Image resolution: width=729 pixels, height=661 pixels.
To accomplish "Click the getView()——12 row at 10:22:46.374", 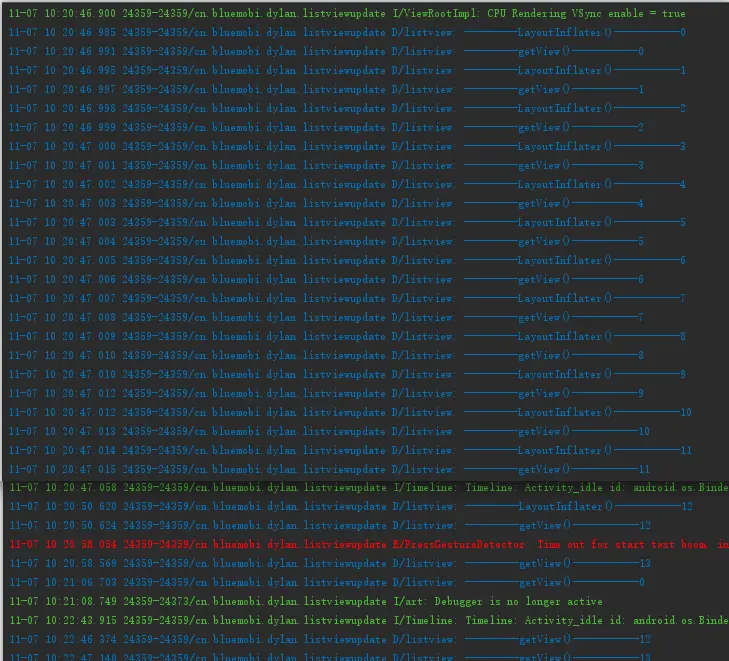I will pos(330,640).
